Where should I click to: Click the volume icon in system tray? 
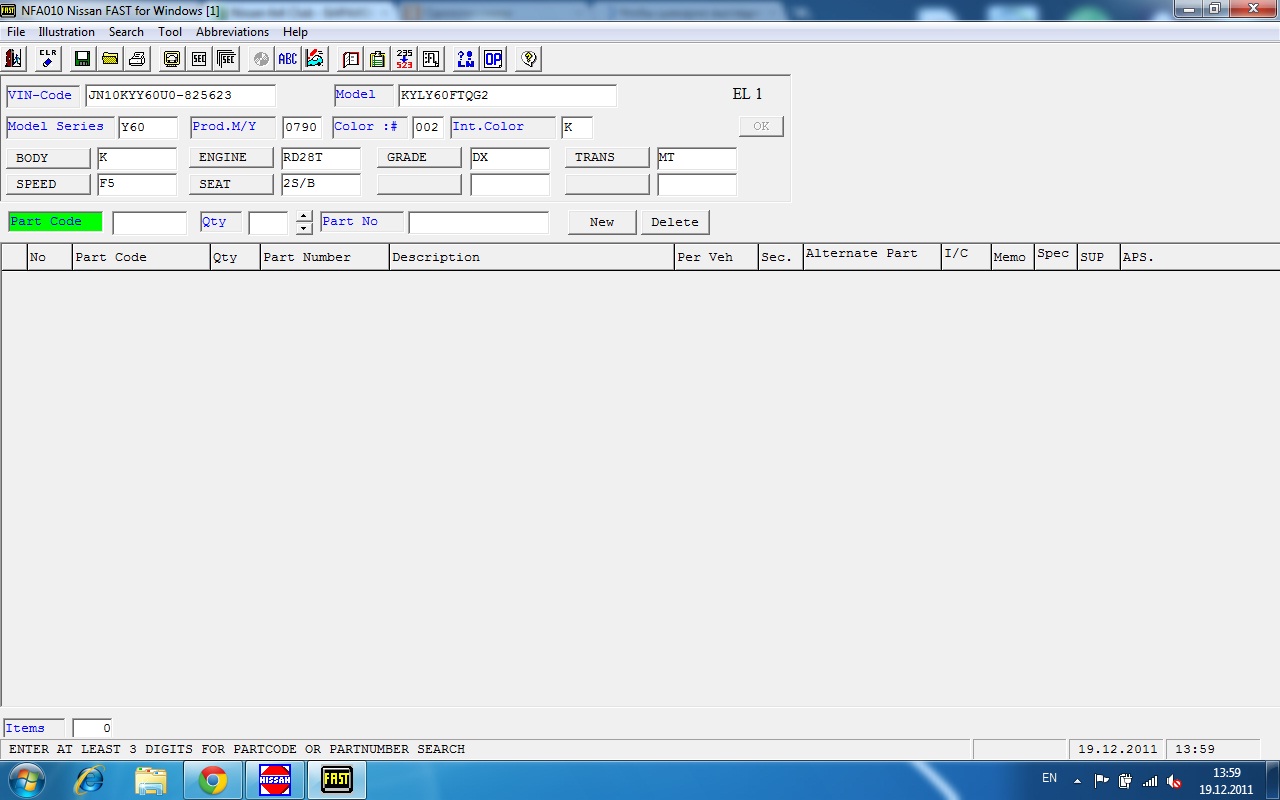click(1174, 781)
